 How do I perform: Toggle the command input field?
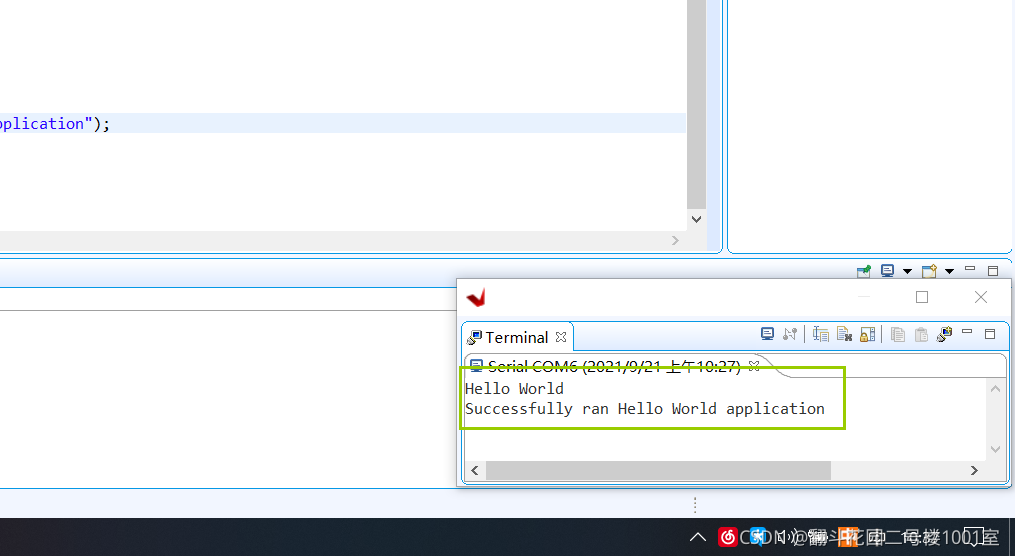point(821,334)
